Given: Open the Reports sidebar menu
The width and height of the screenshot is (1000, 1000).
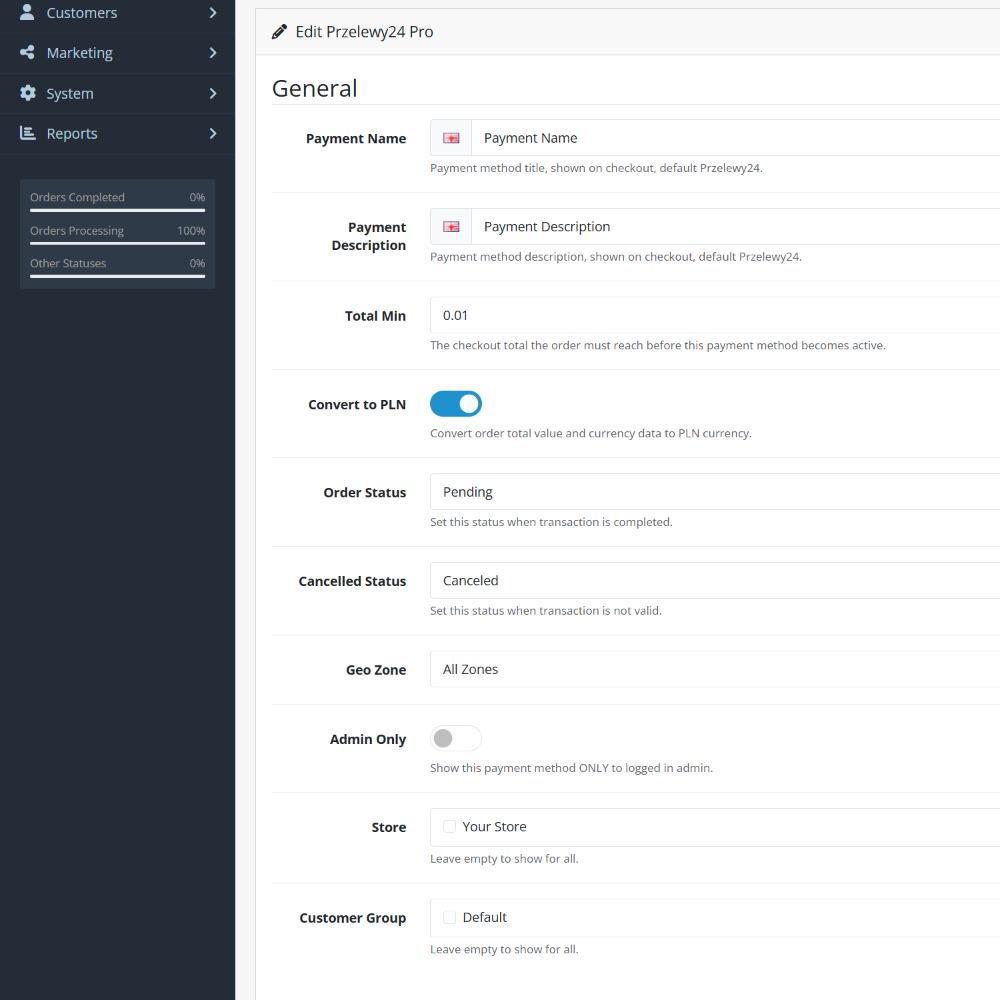Looking at the screenshot, I should pyautogui.click(x=117, y=133).
